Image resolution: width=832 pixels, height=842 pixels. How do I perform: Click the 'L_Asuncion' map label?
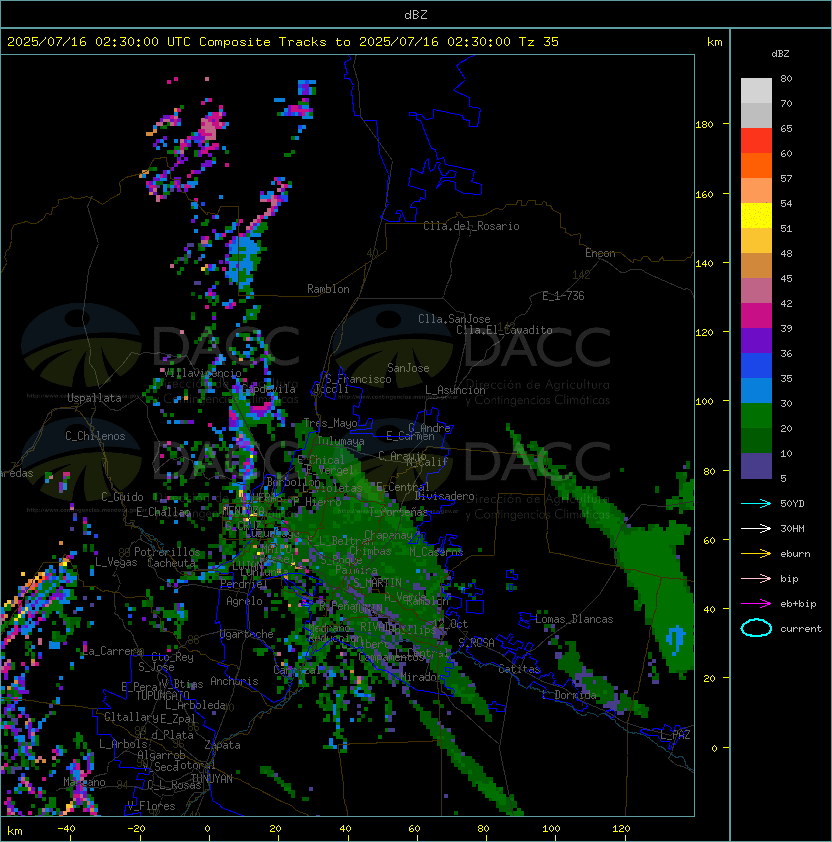(x=455, y=390)
